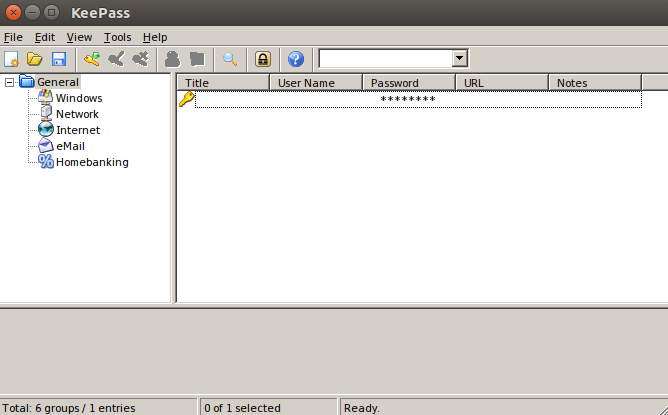Click the New database toolbar icon
The height and width of the screenshot is (415, 668).
[11, 59]
